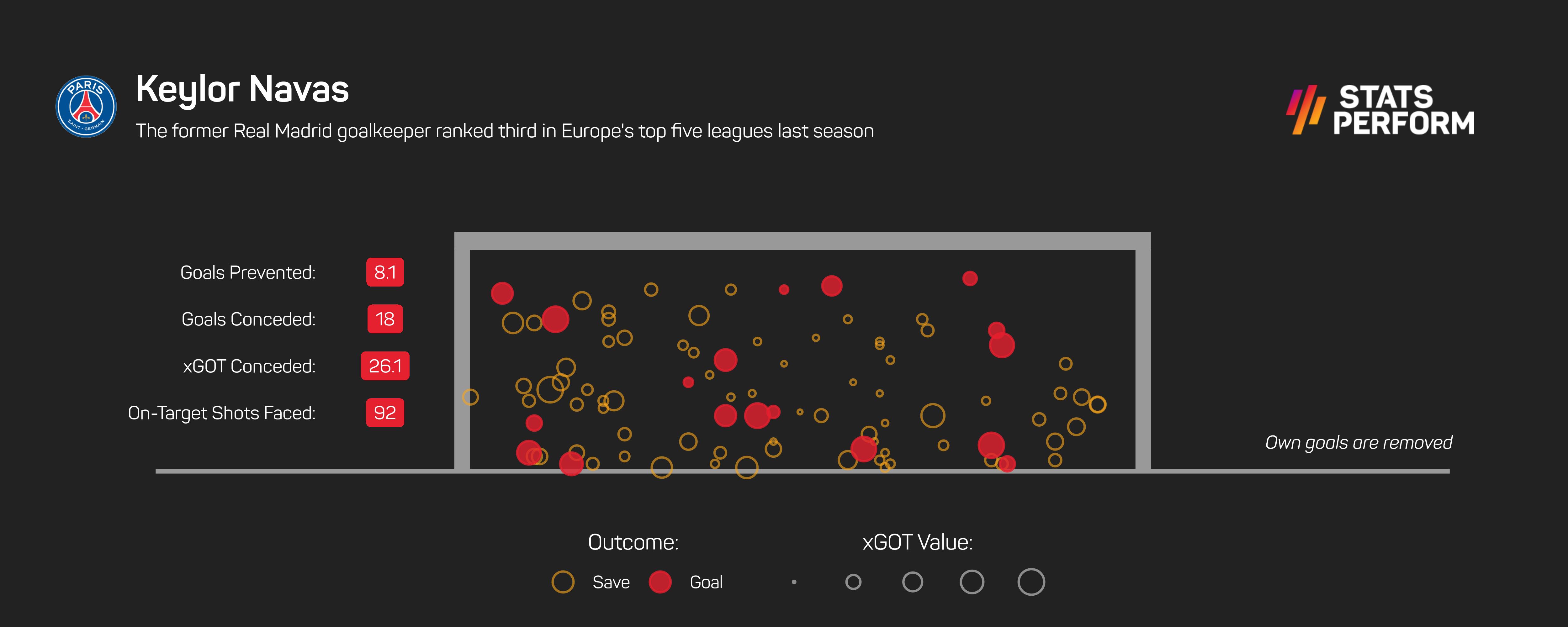Screen dimensions: 1568x627
Task: Click the 'Own goals are removed' note
Action: [1358, 443]
